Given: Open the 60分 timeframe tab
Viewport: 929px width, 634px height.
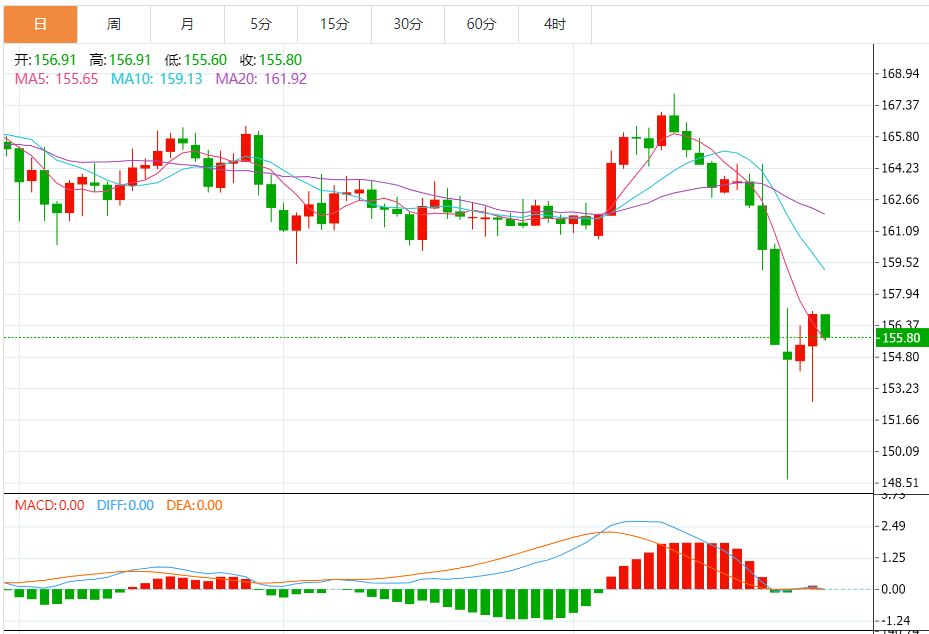Looking at the screenshot, I should [481, 24].
